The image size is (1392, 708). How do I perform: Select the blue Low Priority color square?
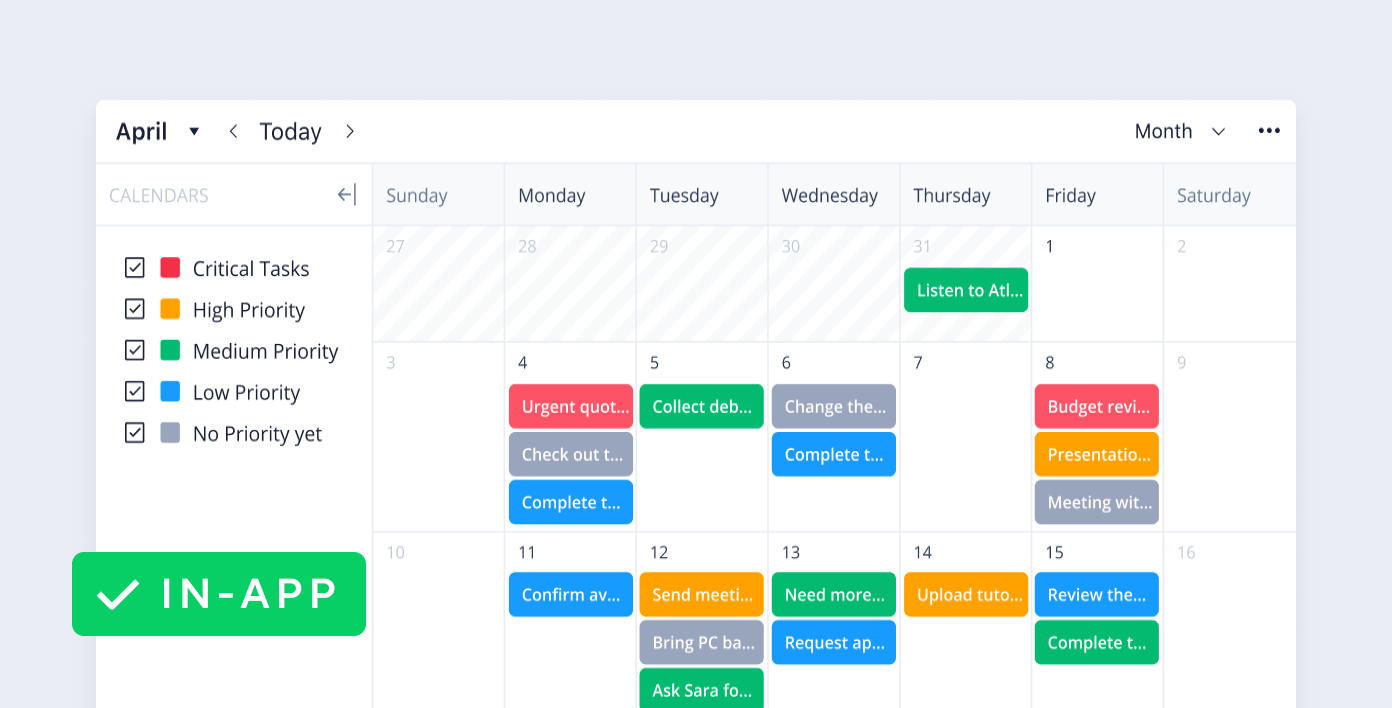[x=170, y=391]
